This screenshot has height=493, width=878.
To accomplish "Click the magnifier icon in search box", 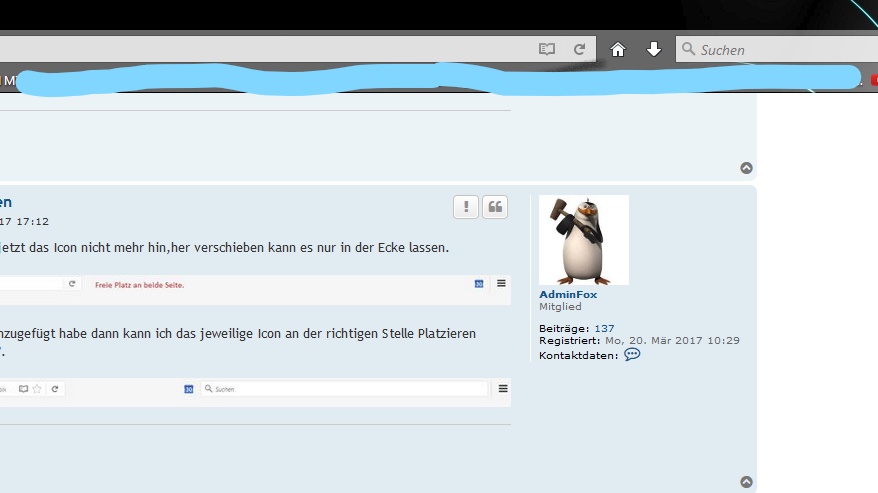I will tap(688, 49).
